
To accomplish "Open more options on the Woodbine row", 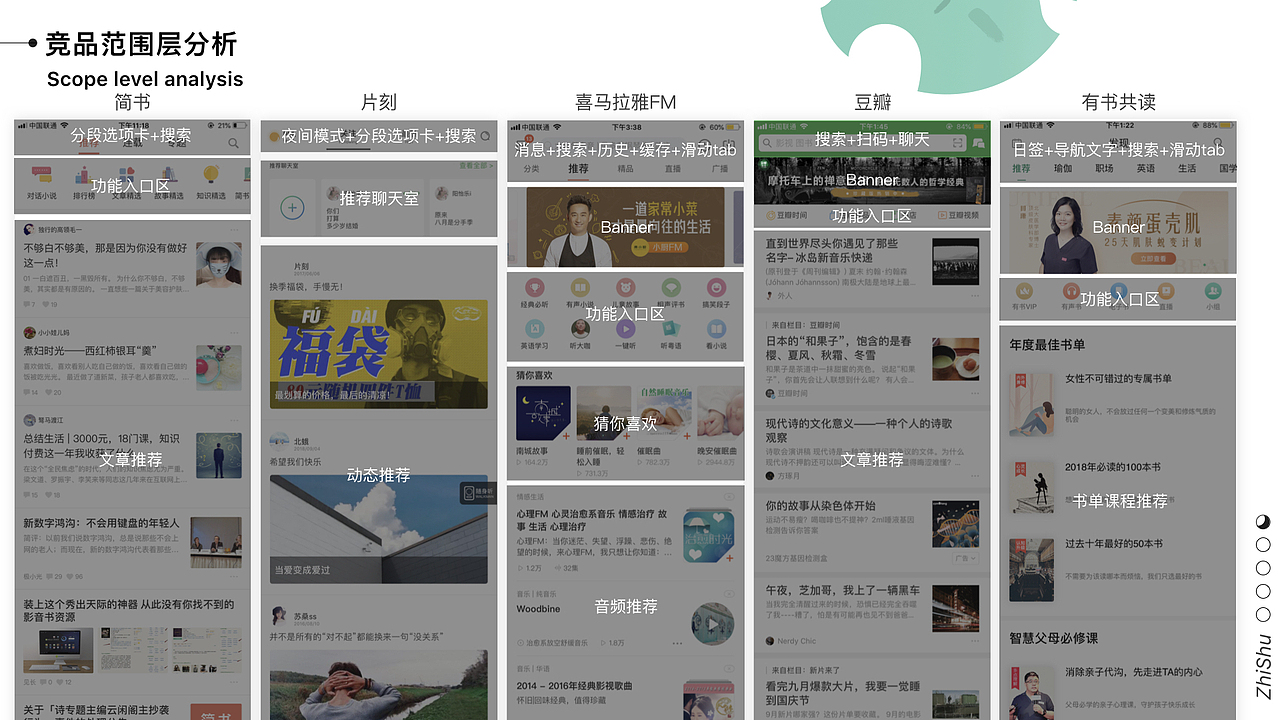I will (x=677, y=643).
